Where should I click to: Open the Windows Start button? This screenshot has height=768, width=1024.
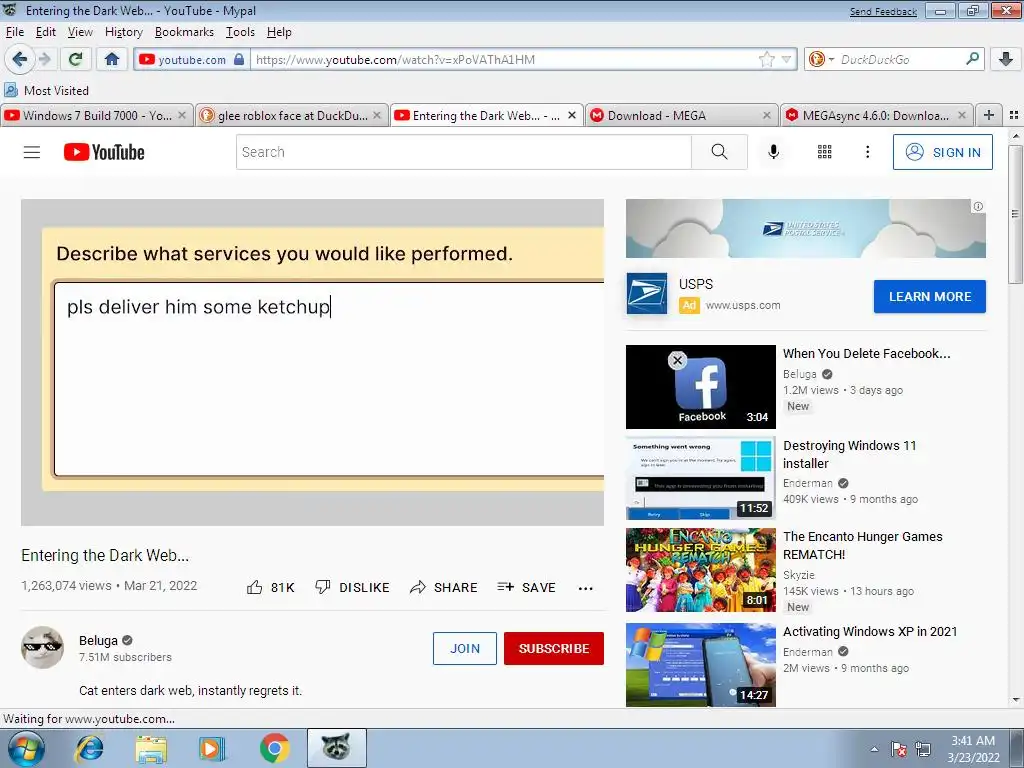(26, 748)
